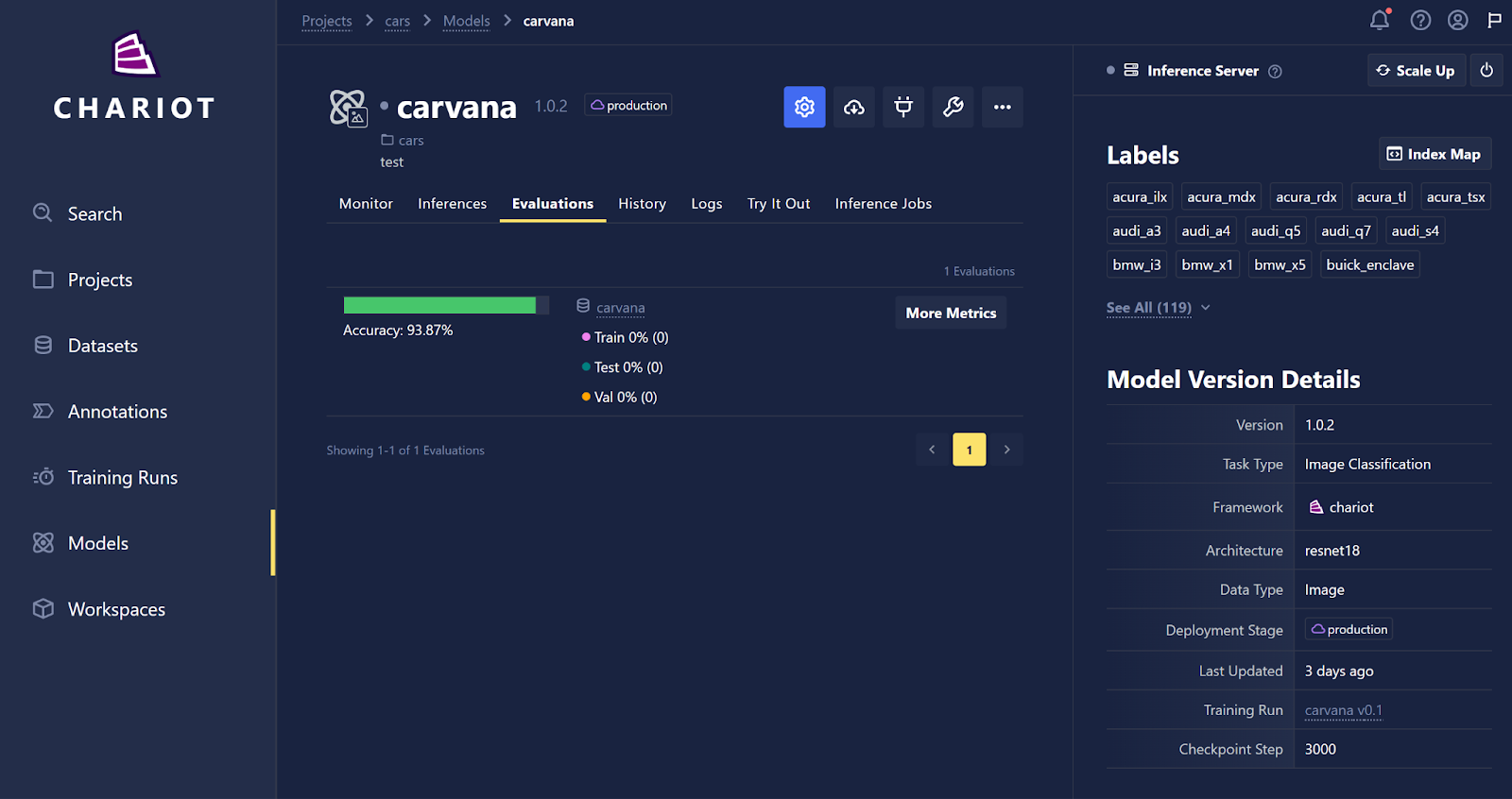Click the Inference Server help icon
This screenshot has width=1512, height=799.
tap(1275, 72)
